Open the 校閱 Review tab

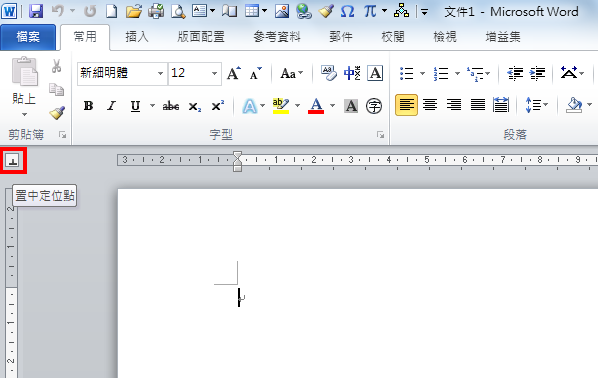[x=393, y=37]
